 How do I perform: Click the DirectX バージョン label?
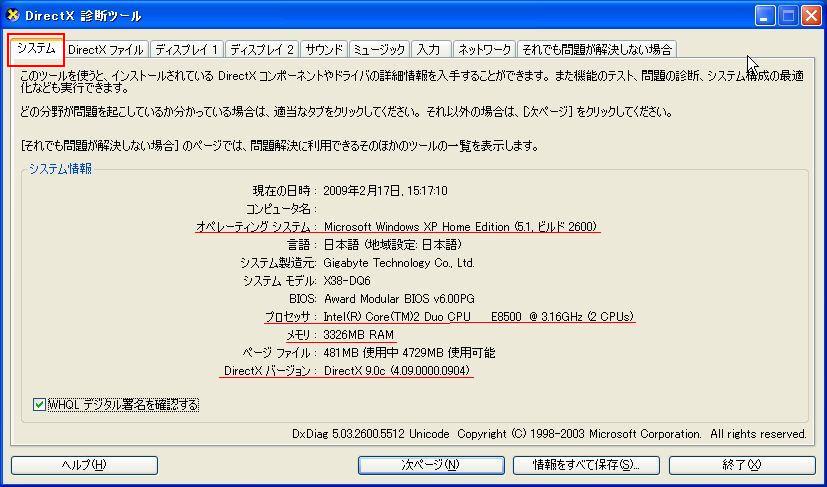271,371
